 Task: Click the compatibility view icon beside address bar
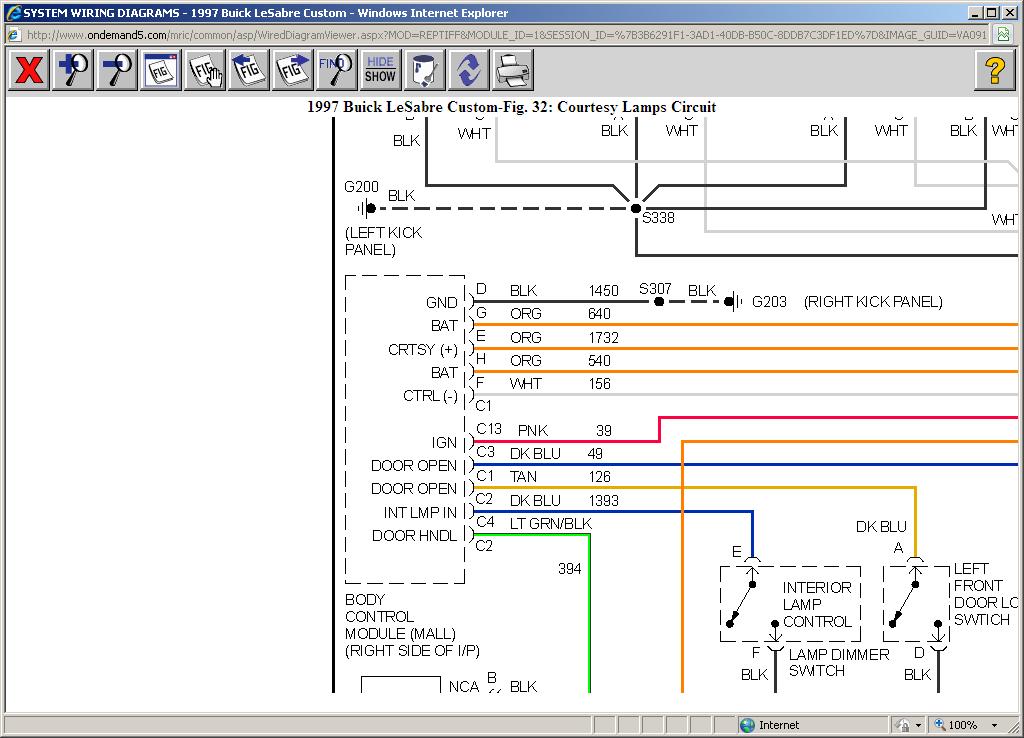pos(1002,34)
